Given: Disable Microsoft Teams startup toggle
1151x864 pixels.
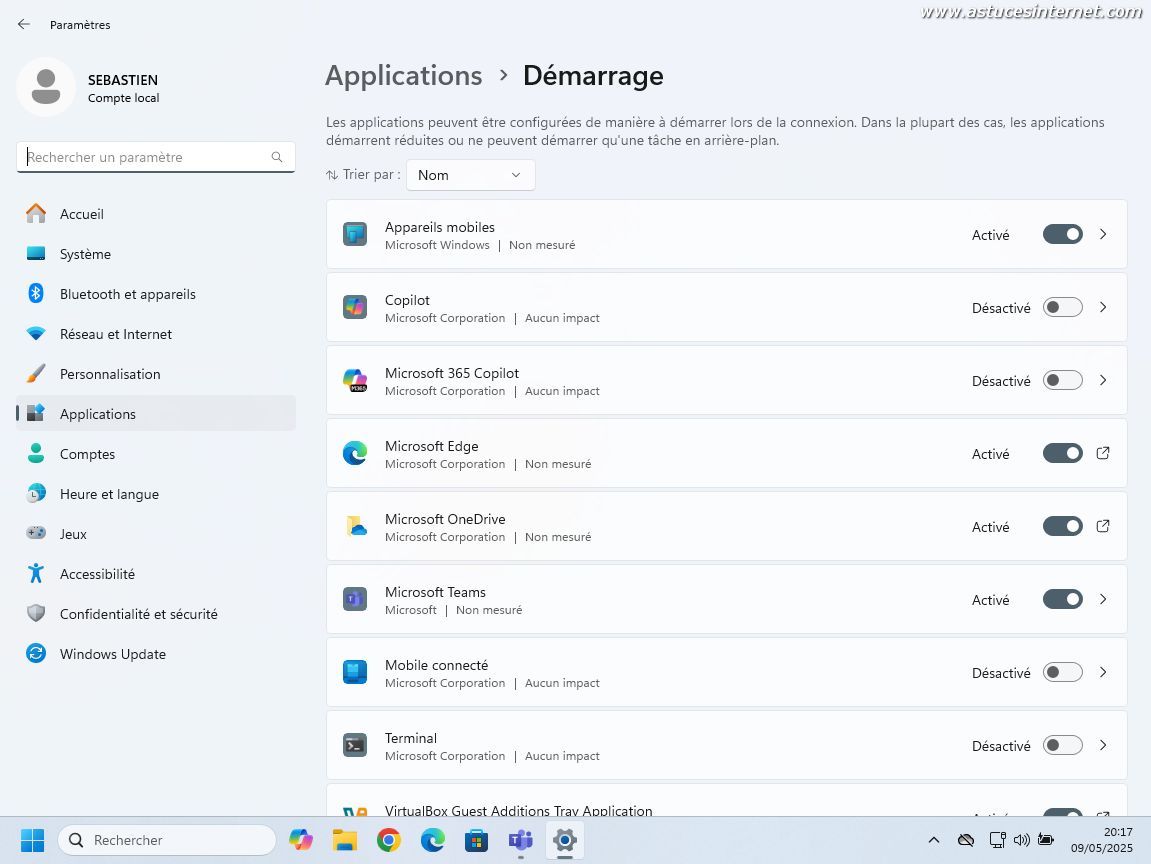Looking at the screenshot, I should 1062,600.
